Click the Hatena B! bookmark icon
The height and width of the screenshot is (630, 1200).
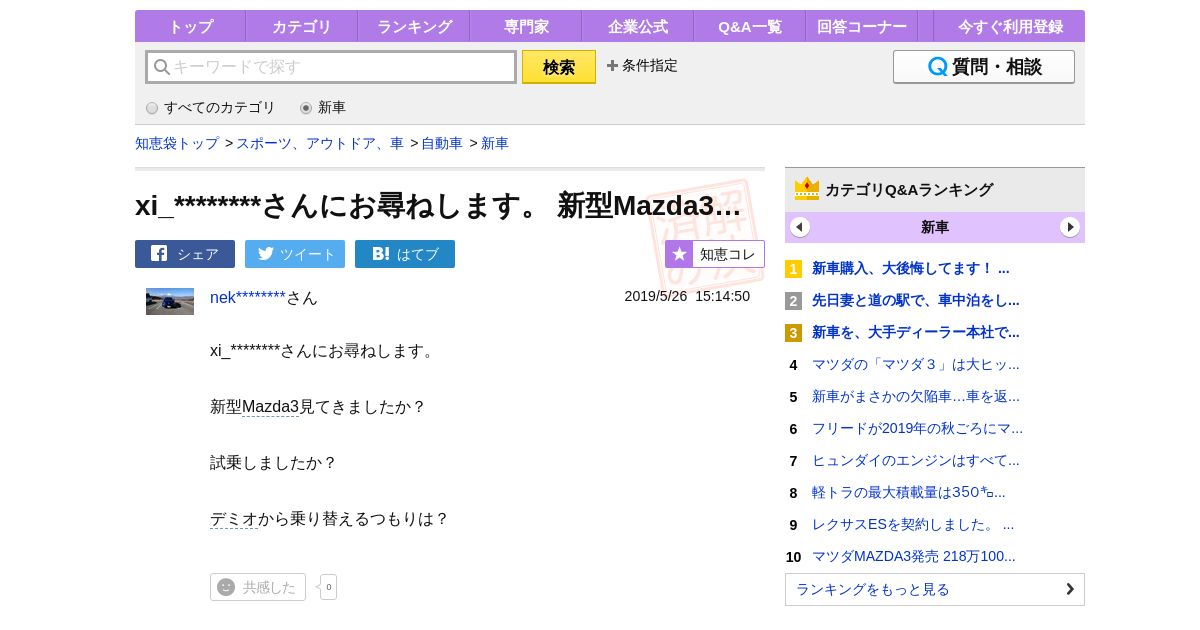click(x=381, y=254)
